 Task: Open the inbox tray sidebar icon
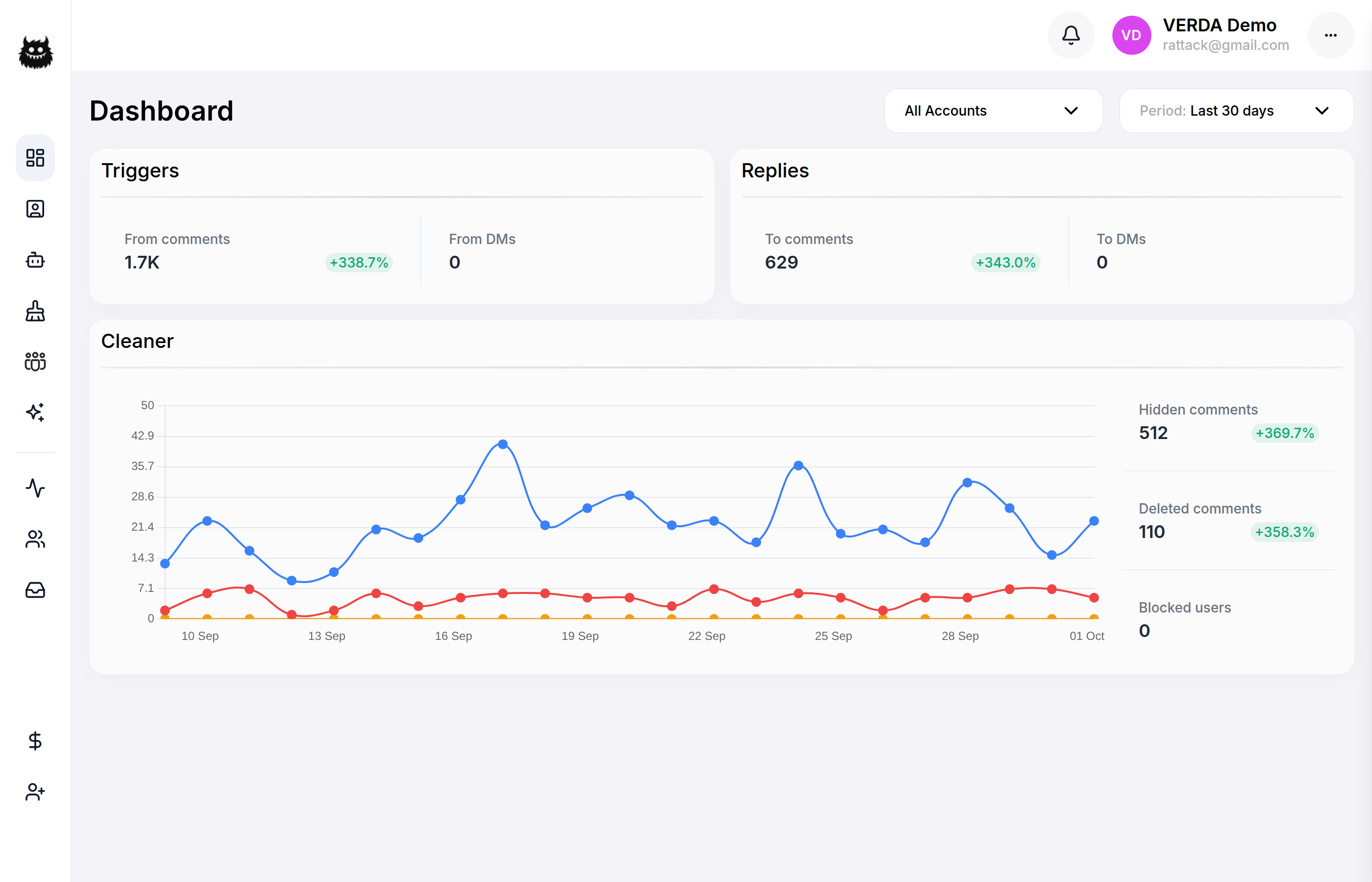coord(35,590)
